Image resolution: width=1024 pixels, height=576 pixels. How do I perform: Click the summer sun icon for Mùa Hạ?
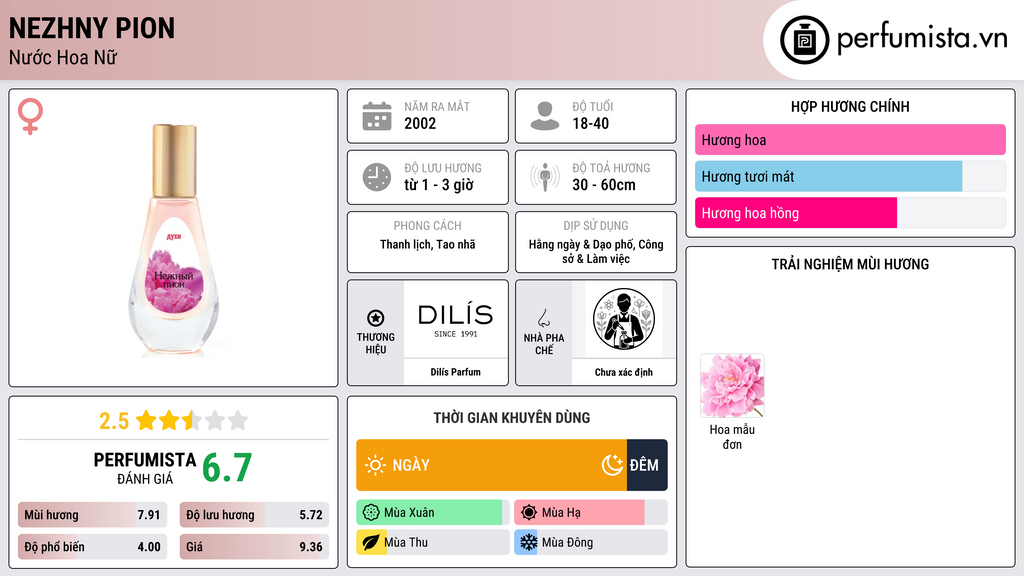(x=529, y=513)
